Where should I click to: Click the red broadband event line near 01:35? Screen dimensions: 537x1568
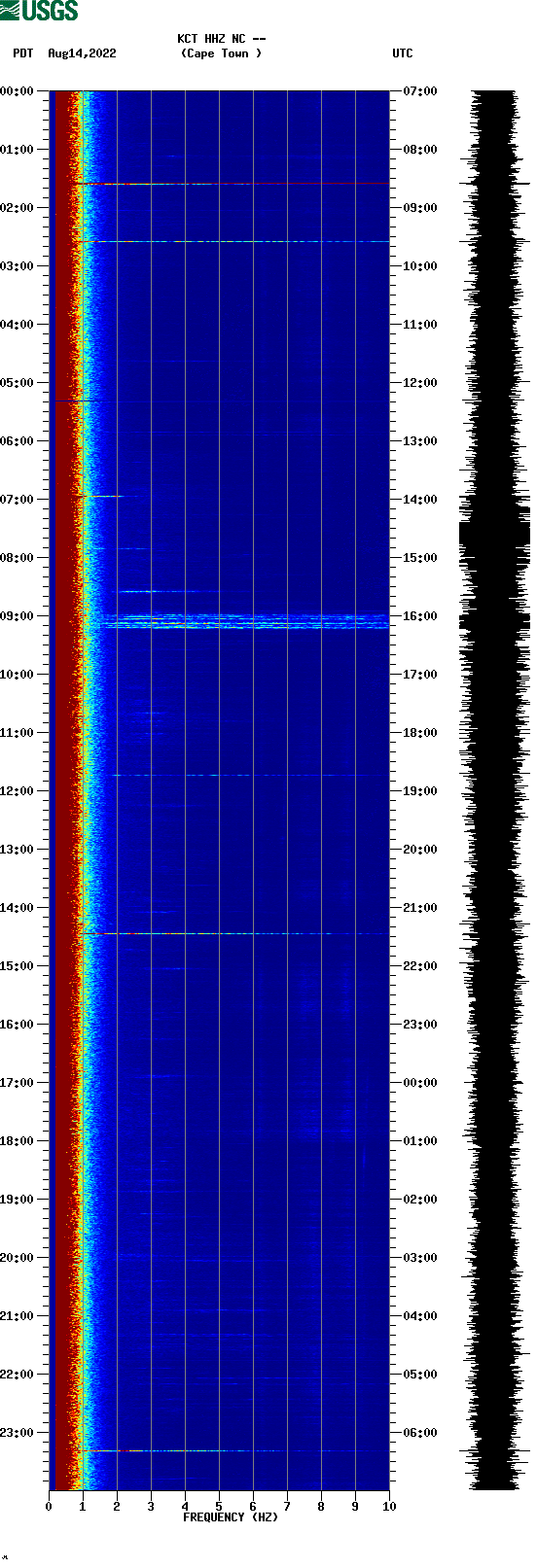(x=232, y=183)
